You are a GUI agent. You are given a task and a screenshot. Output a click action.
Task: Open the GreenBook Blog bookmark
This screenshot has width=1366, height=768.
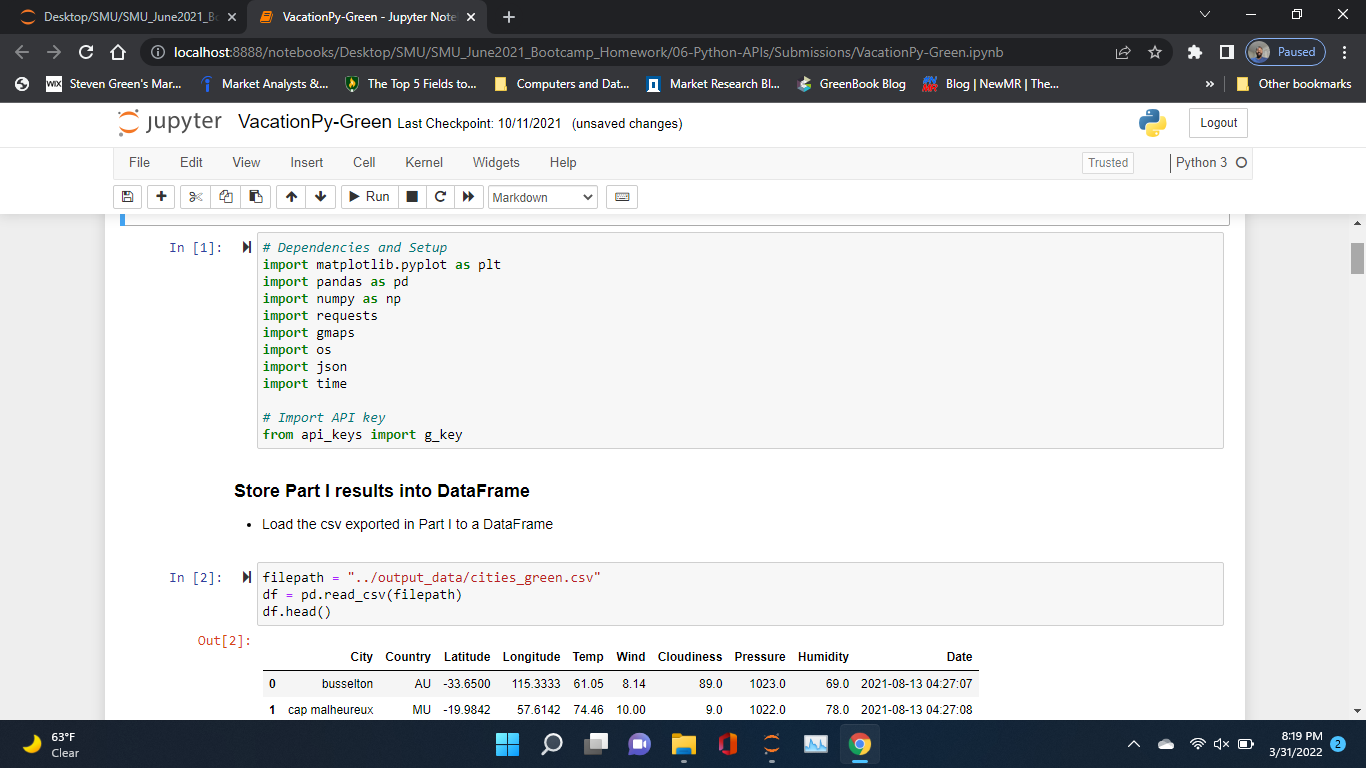coord(851,84)
